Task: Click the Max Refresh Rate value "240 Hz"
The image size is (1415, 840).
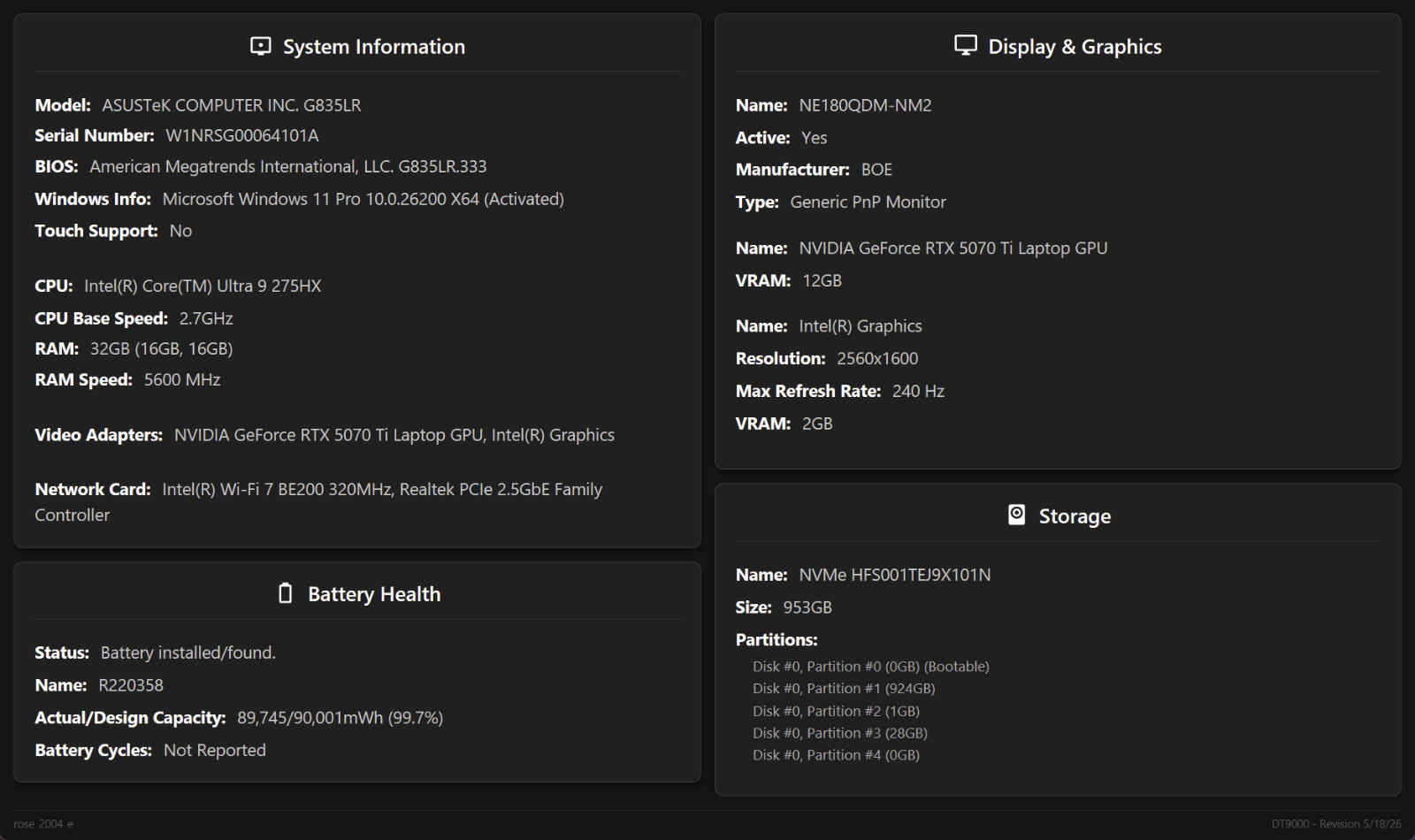Action: (918, 392)
